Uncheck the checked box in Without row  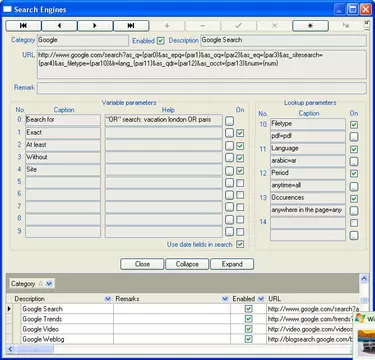click(x=240, y=158)
